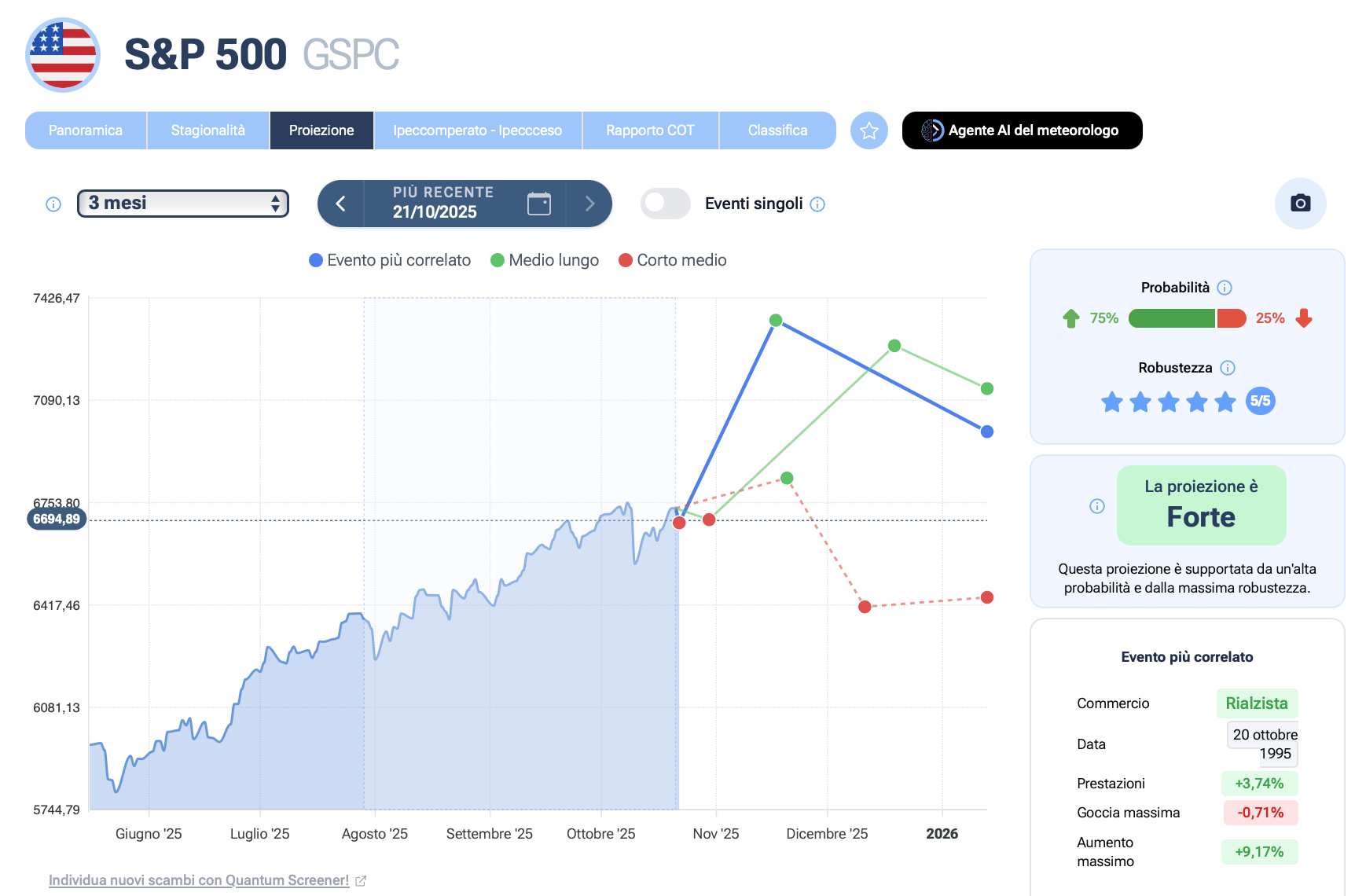Take a chart screenshot with camera icon

click(1300, 204)
